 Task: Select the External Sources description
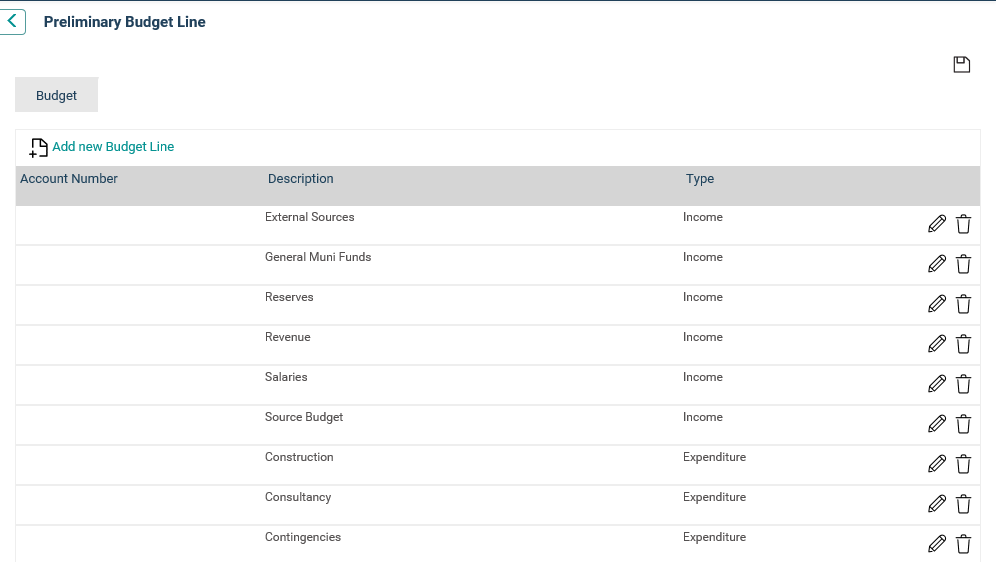tap(309, 217)
